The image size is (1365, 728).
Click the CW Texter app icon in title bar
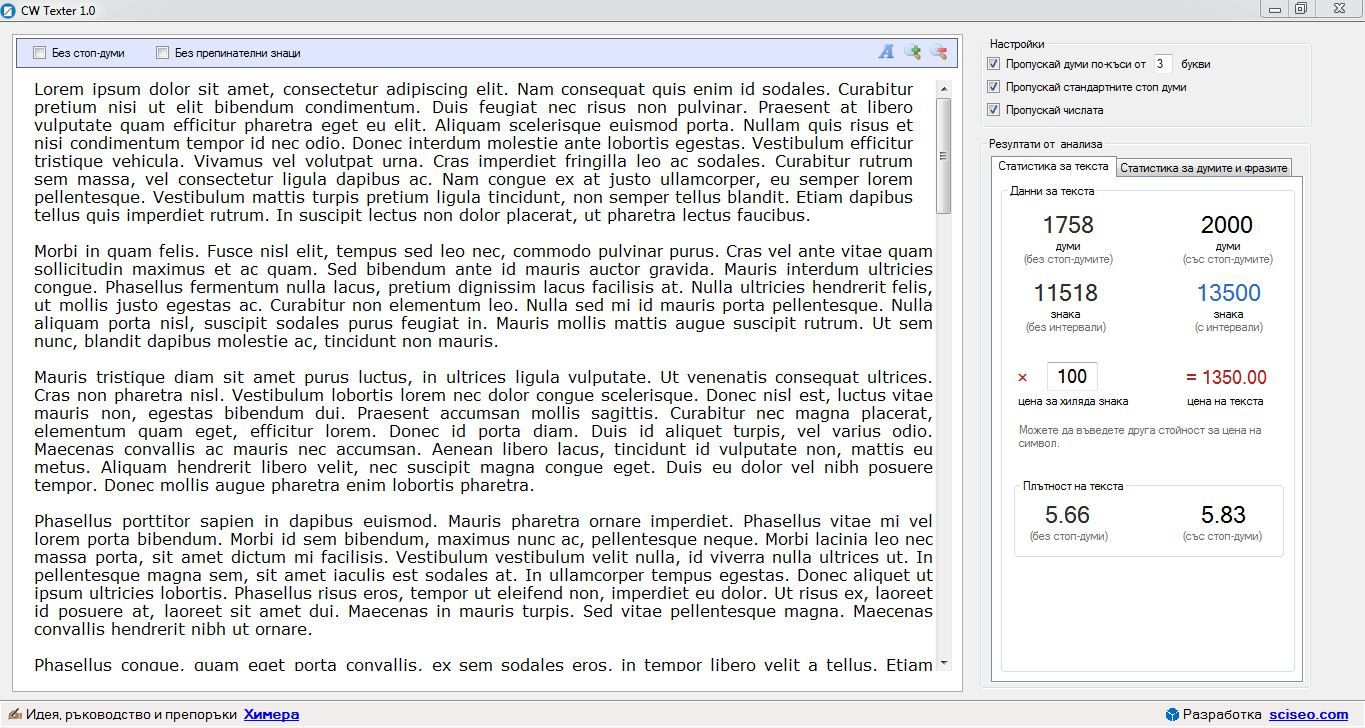click(x=10, y=10)
